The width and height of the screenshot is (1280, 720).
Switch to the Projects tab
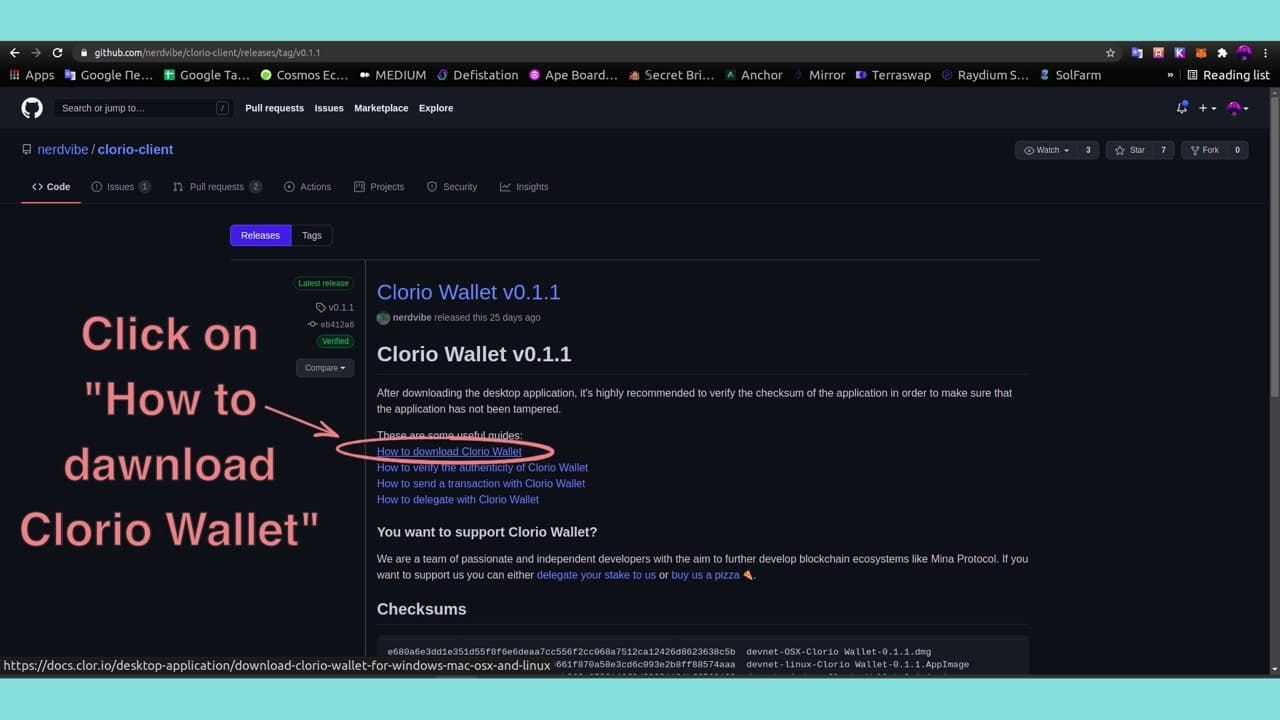pos(379,187)
